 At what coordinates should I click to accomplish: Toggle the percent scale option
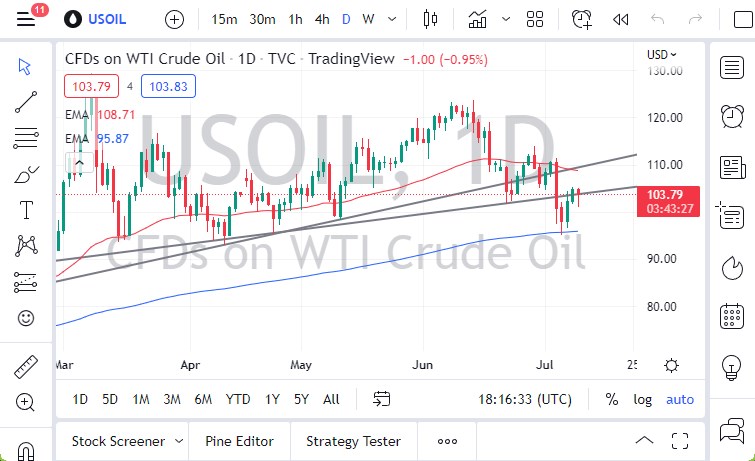611,400
